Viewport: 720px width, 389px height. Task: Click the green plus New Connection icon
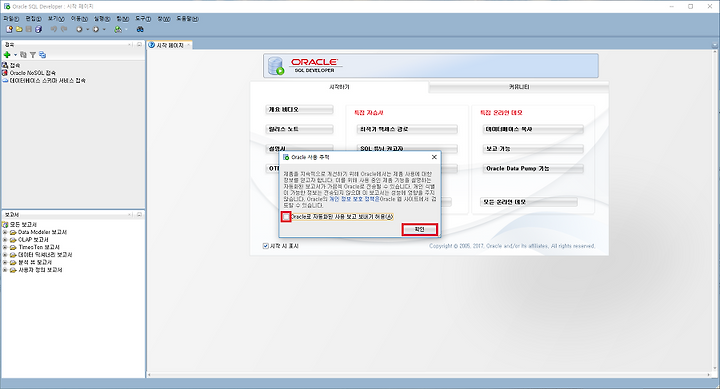[x=7, y=55]
